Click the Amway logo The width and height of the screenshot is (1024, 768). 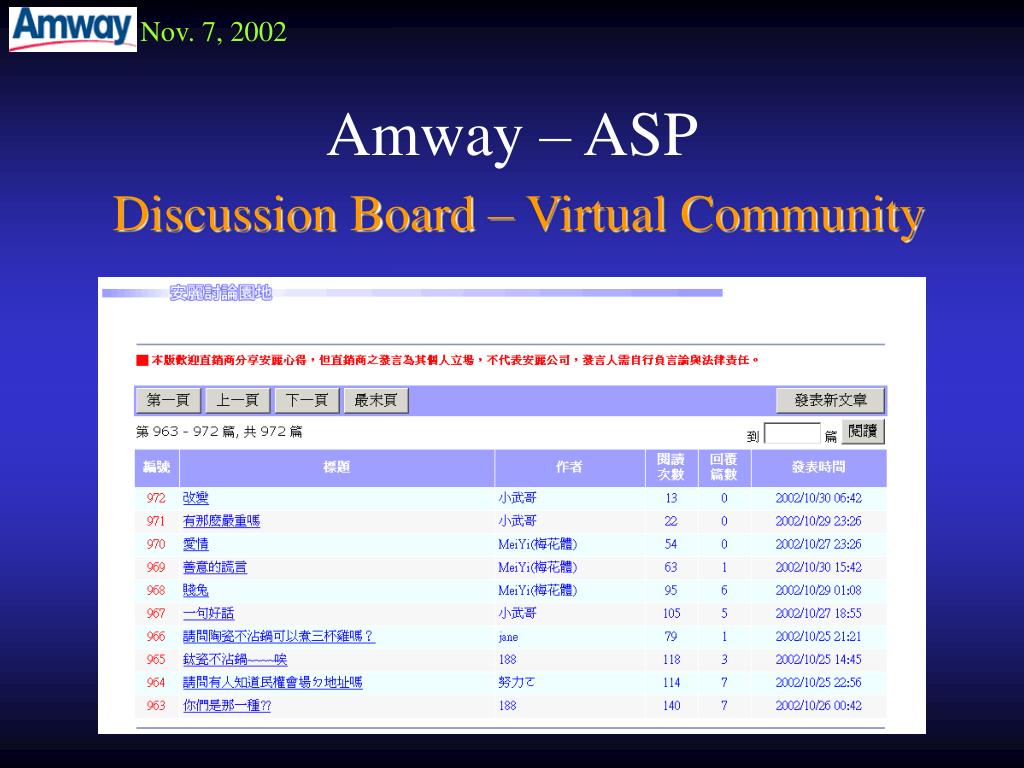pos(72,29)
